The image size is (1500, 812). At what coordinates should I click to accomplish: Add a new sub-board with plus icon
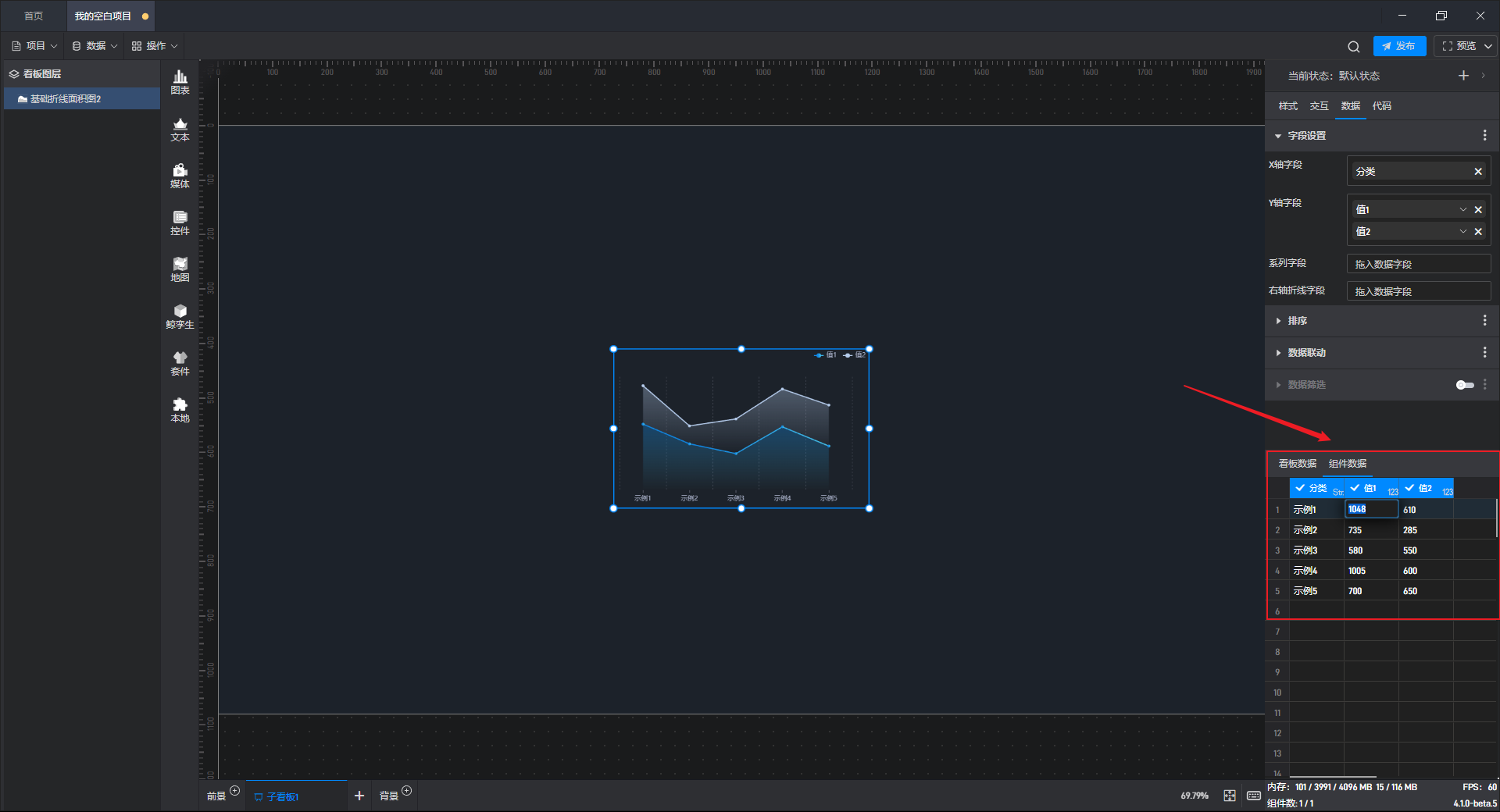pyautogui.click(x=359, y=796)
